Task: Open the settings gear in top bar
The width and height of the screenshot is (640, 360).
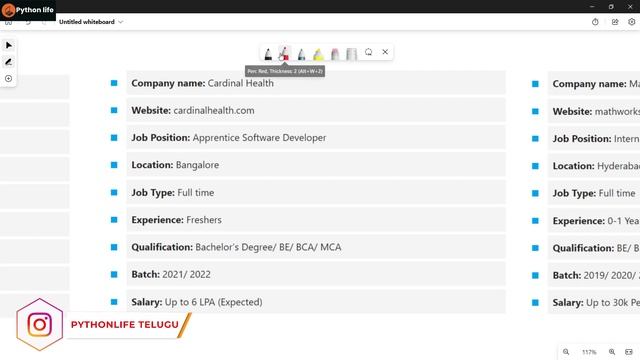Action: click(x=631, y=22)
